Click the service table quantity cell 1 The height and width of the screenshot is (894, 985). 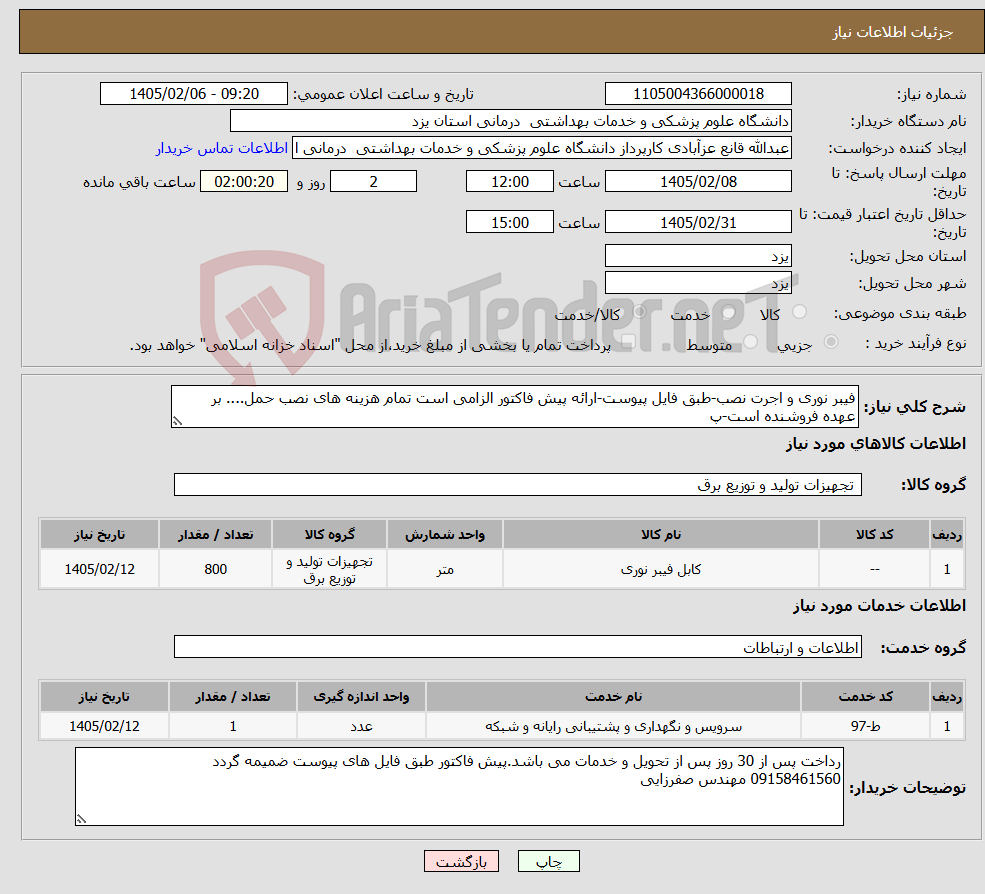(x=232, y=726)
